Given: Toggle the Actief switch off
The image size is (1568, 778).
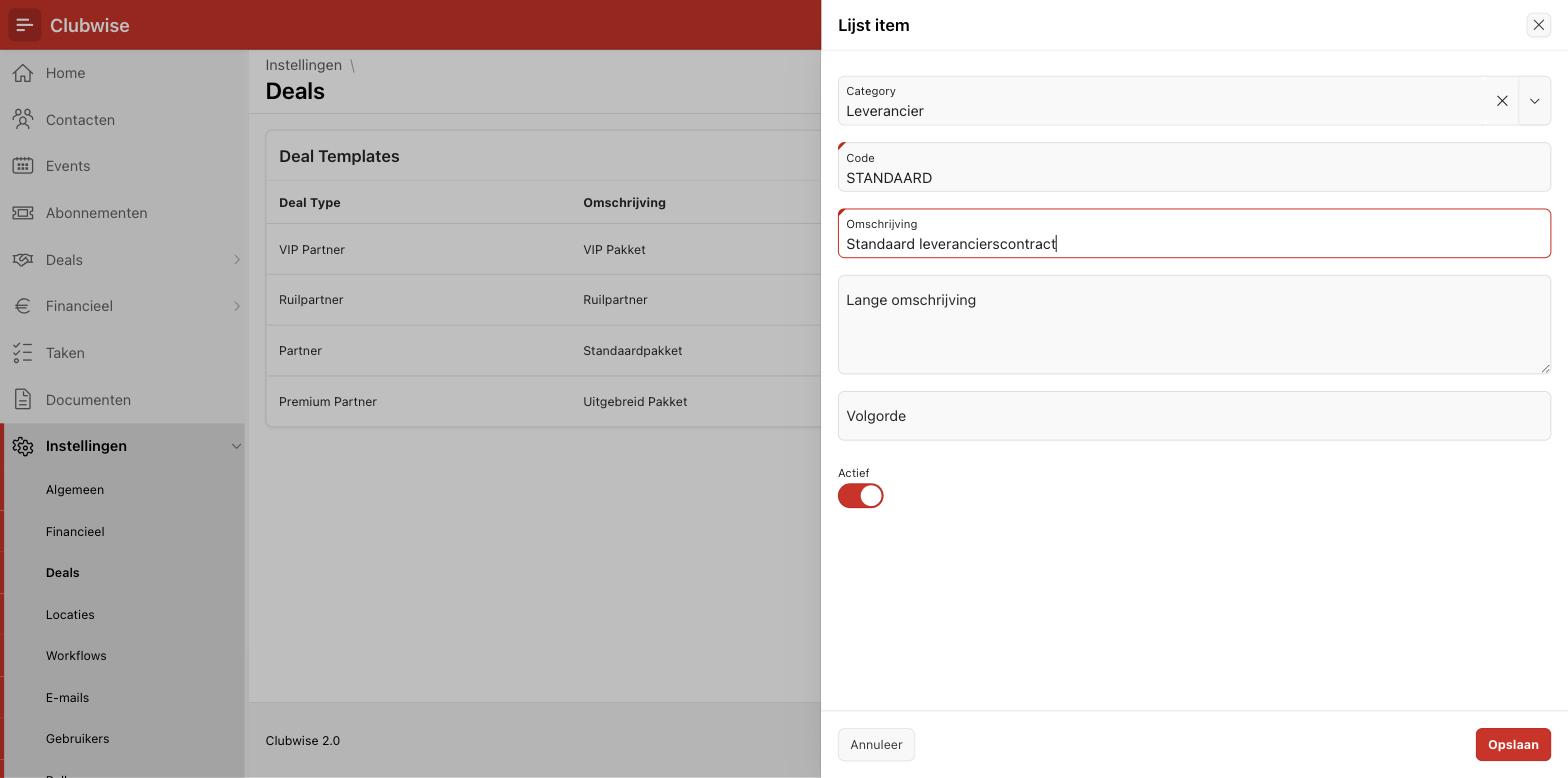Looking at the screenshot, I should coord(861,496).
